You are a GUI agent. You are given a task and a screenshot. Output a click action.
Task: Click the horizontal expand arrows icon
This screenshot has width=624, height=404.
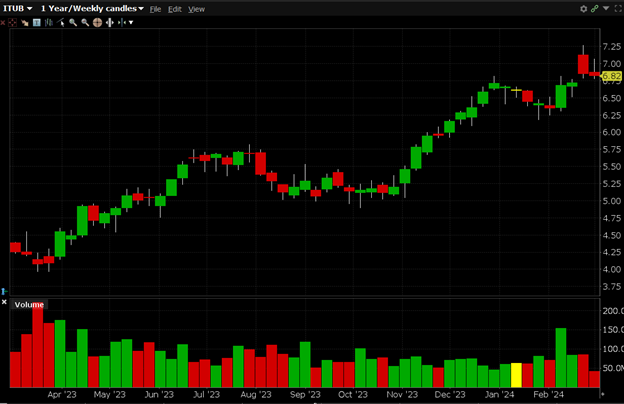coord(110,23)
